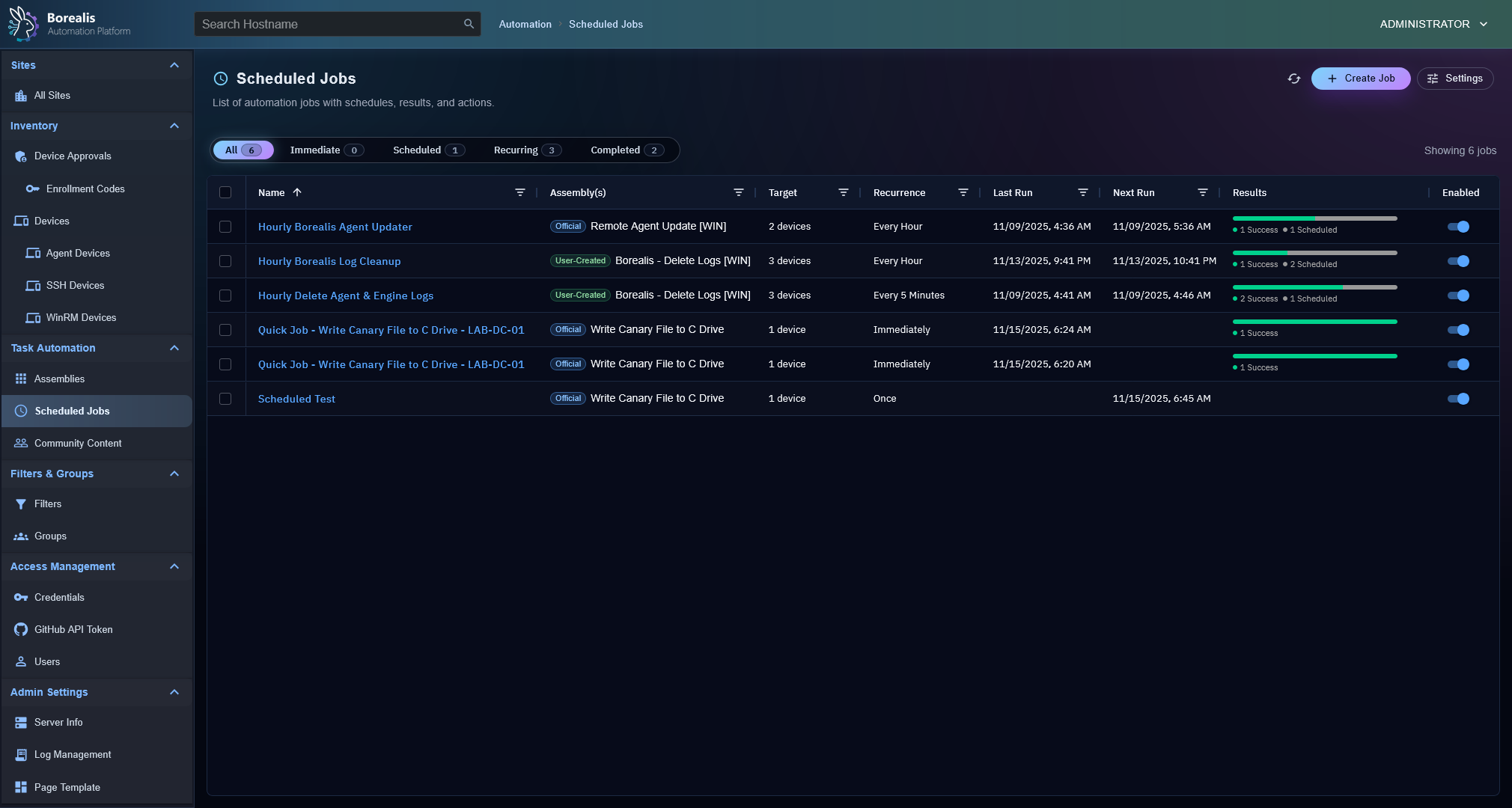Click the refresh jobs icon
Screen dimensions: 1512x808
point(1293,79)
